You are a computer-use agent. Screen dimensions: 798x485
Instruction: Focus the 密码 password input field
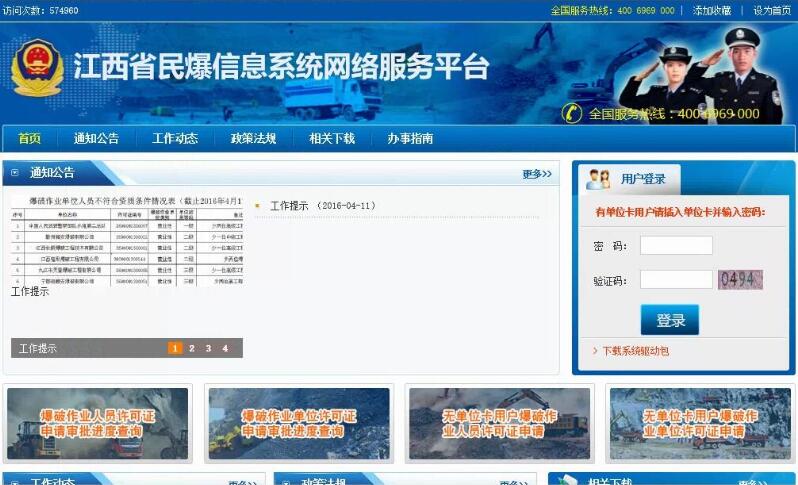(676, 246)
